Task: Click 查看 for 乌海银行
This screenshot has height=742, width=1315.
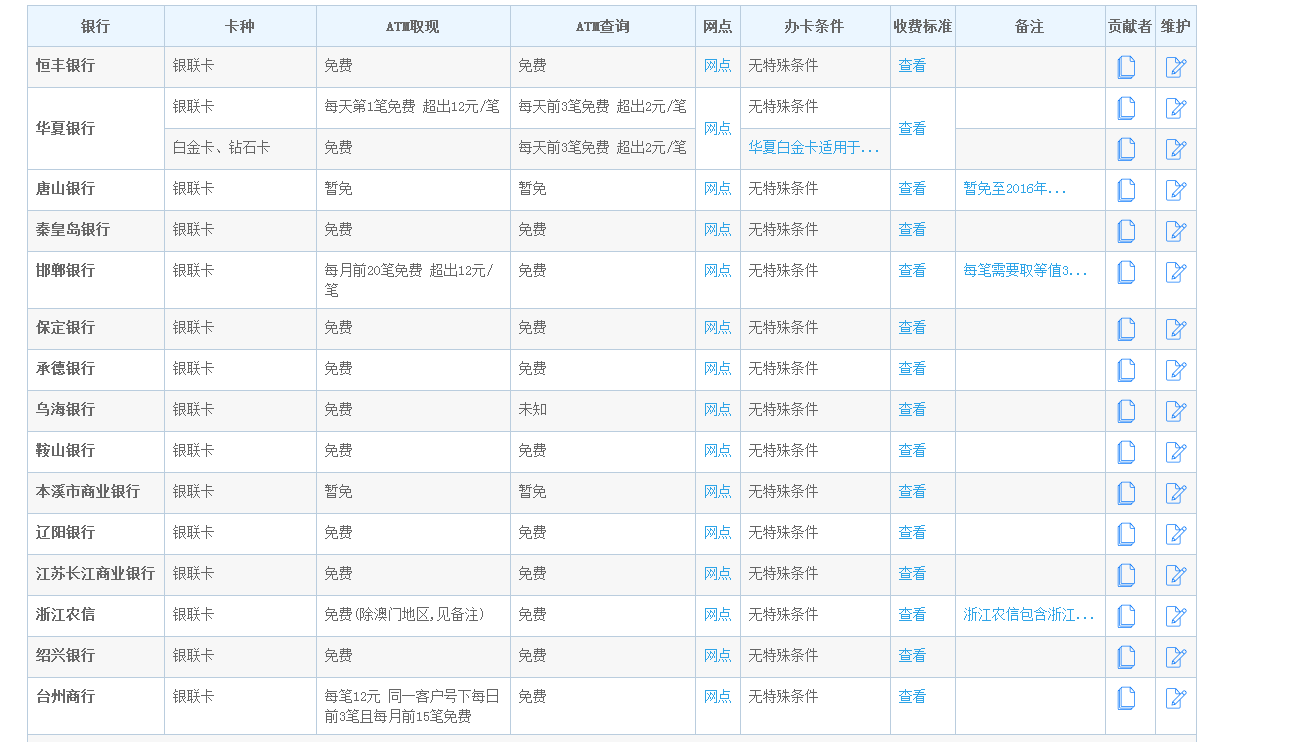Action: click(x=912, y=409)
